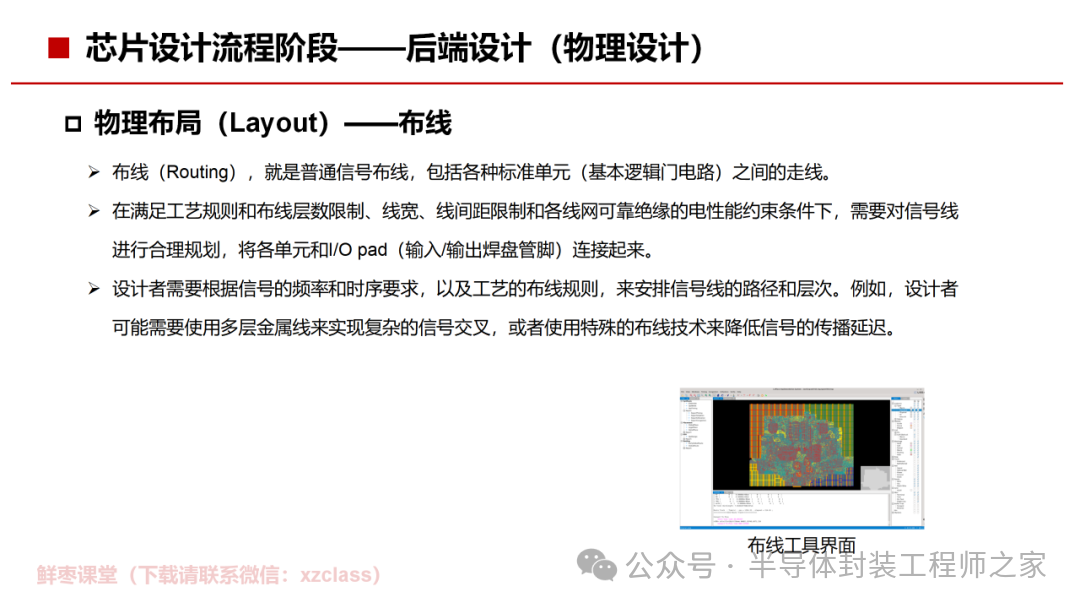Screen dimensions: 1080x608
Task: Select the heading 物理布局（Layout）——布线
Action: [272, 123]
